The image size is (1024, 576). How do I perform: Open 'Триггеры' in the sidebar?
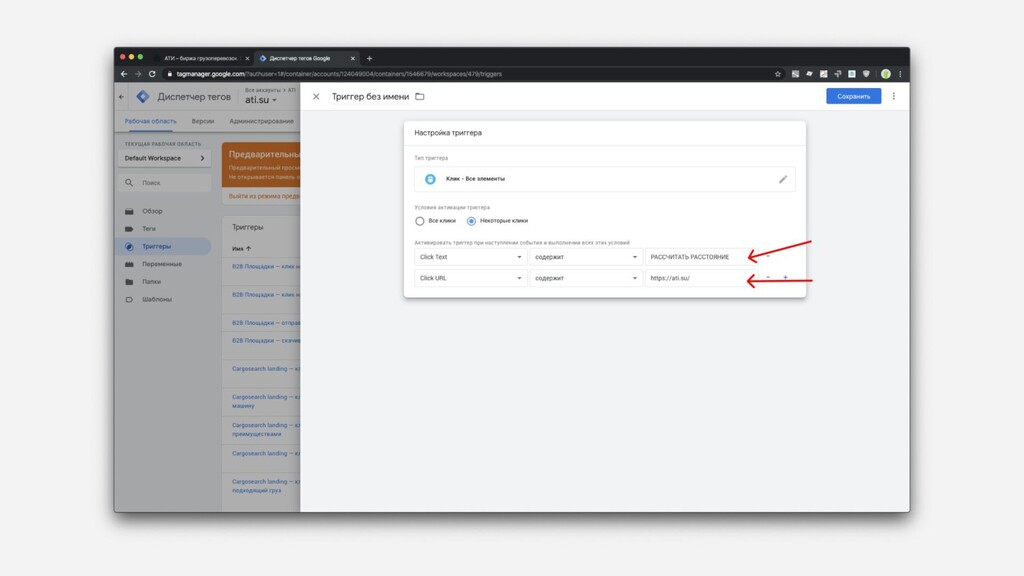[x=156, y=246]
